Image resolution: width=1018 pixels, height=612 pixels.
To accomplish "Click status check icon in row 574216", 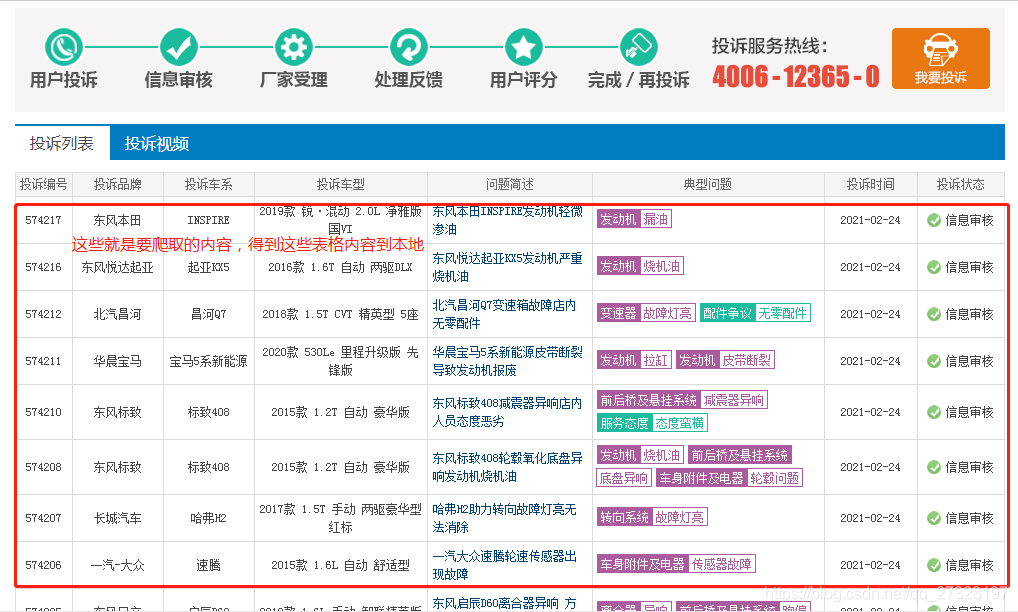I will 934,267.
